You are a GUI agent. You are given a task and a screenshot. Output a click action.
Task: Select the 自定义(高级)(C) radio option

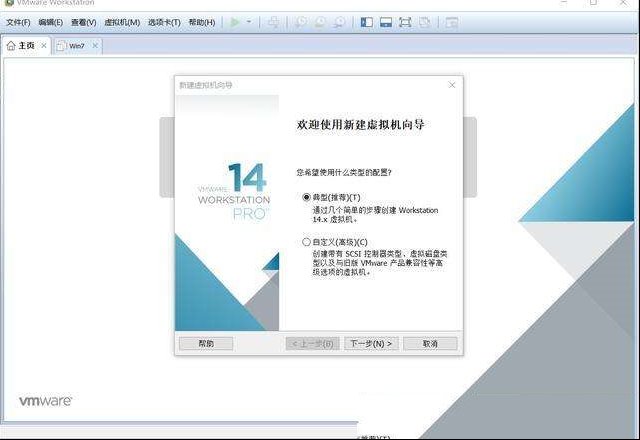306,242
